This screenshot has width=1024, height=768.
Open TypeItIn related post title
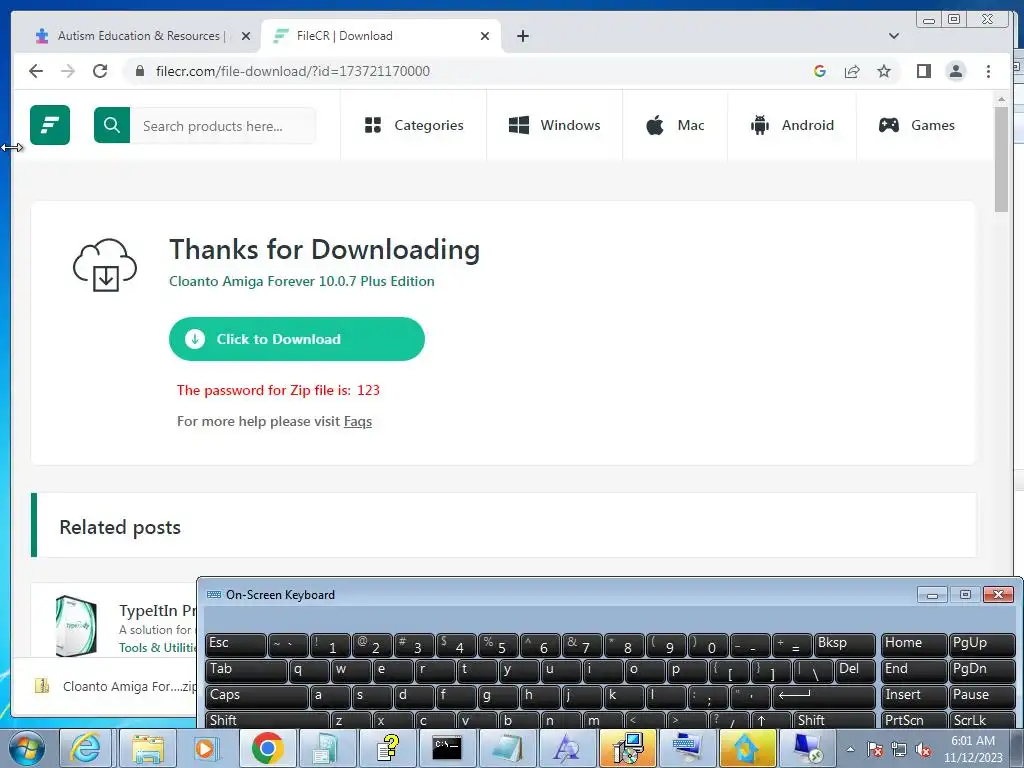tap(157, 611)
